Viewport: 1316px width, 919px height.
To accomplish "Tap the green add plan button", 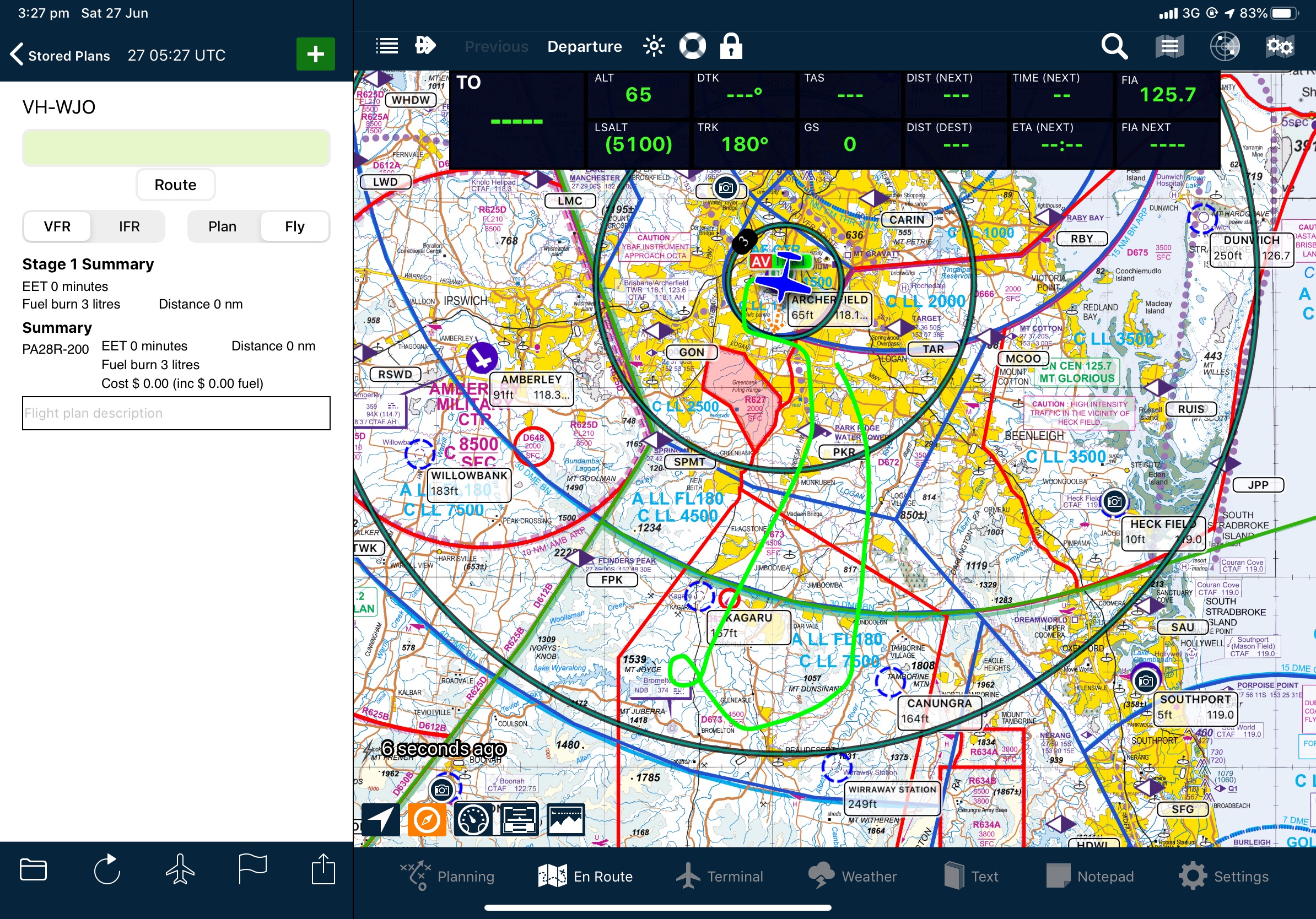I will [315, 55].
